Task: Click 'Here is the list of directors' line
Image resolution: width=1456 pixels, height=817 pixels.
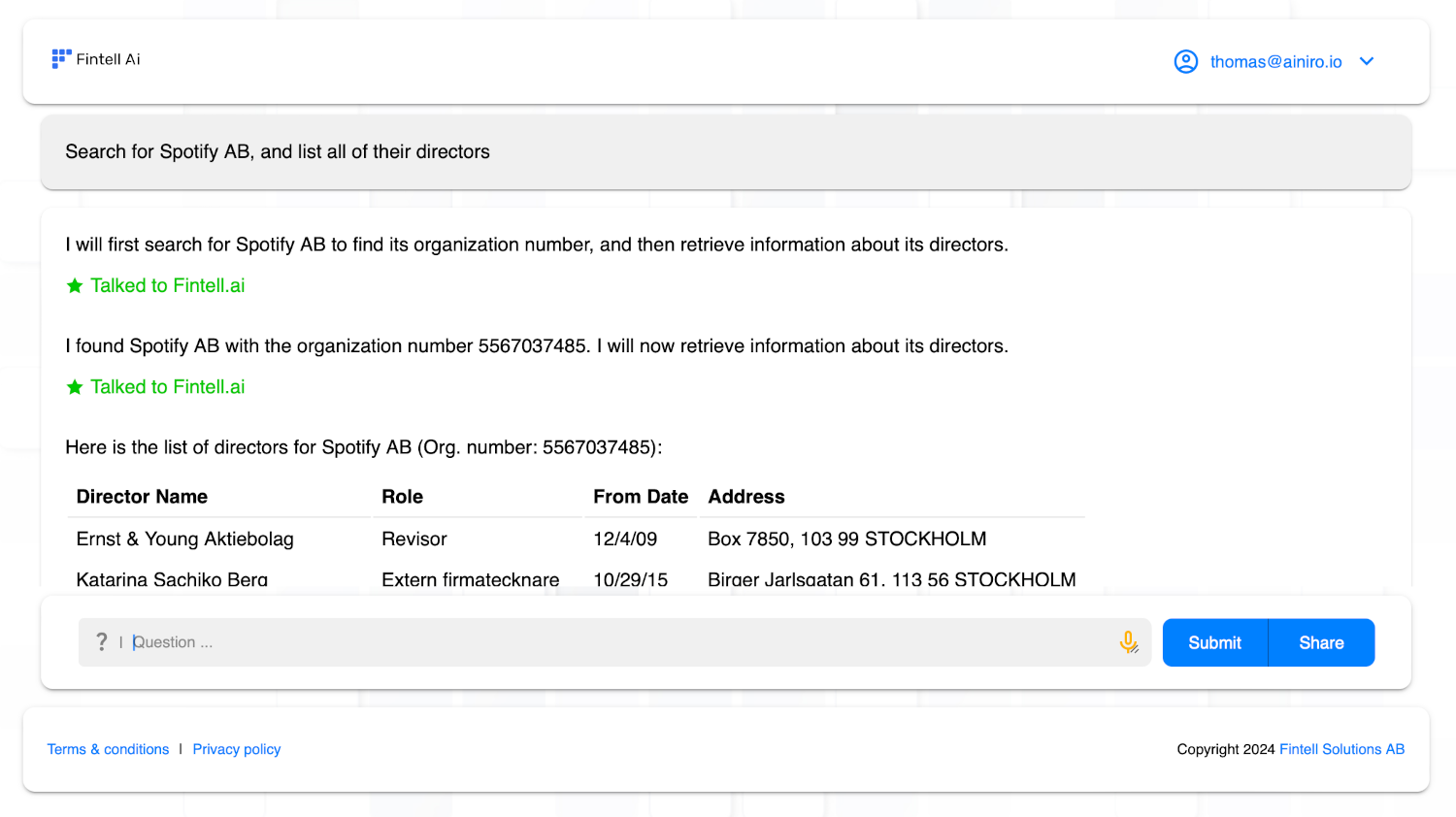Action: click(364, 447)
